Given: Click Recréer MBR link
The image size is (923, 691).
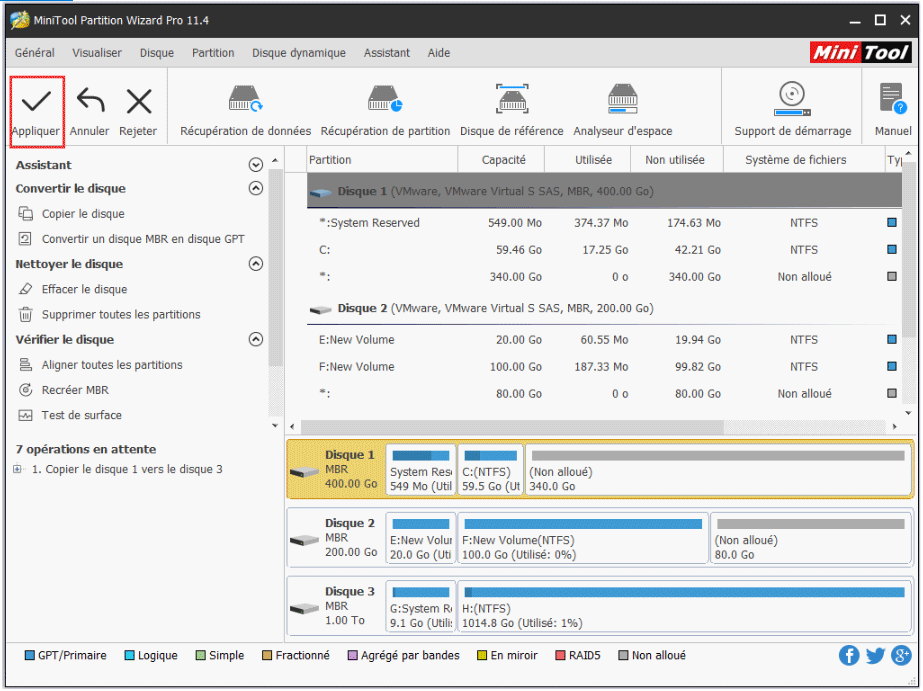Looking at the screenshot, I should point(75,390).
